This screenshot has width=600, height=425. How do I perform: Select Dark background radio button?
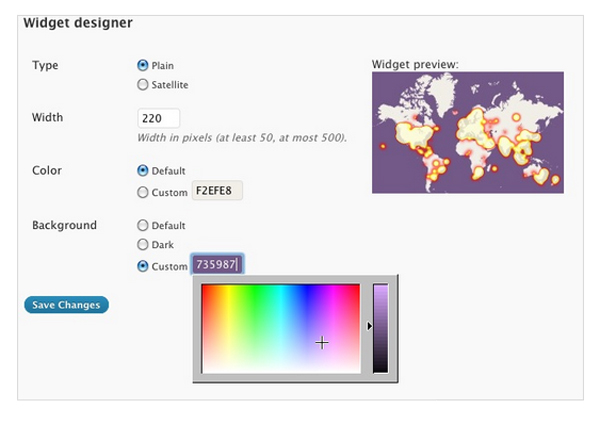142,244
